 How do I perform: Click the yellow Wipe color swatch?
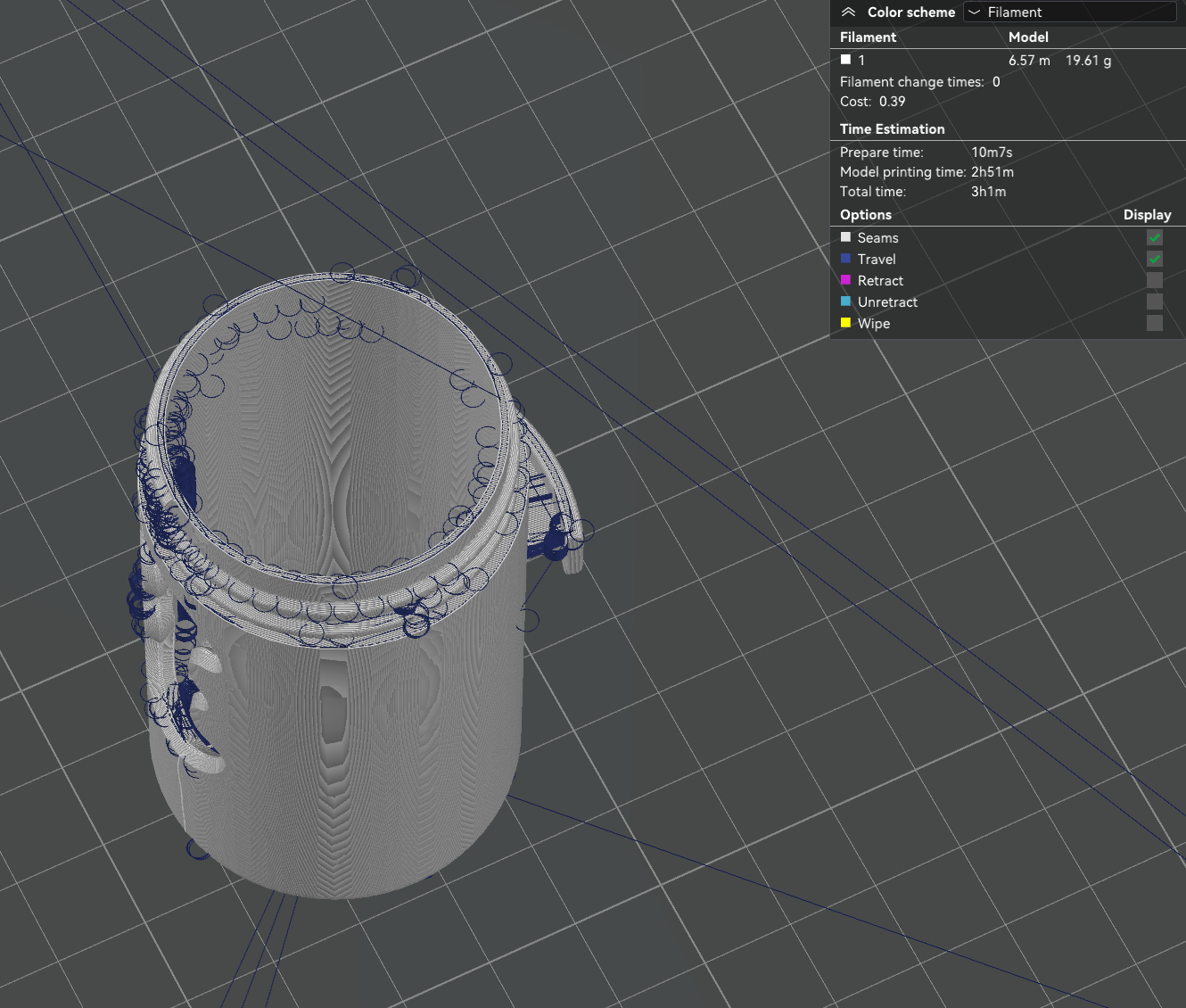[845, 322]
